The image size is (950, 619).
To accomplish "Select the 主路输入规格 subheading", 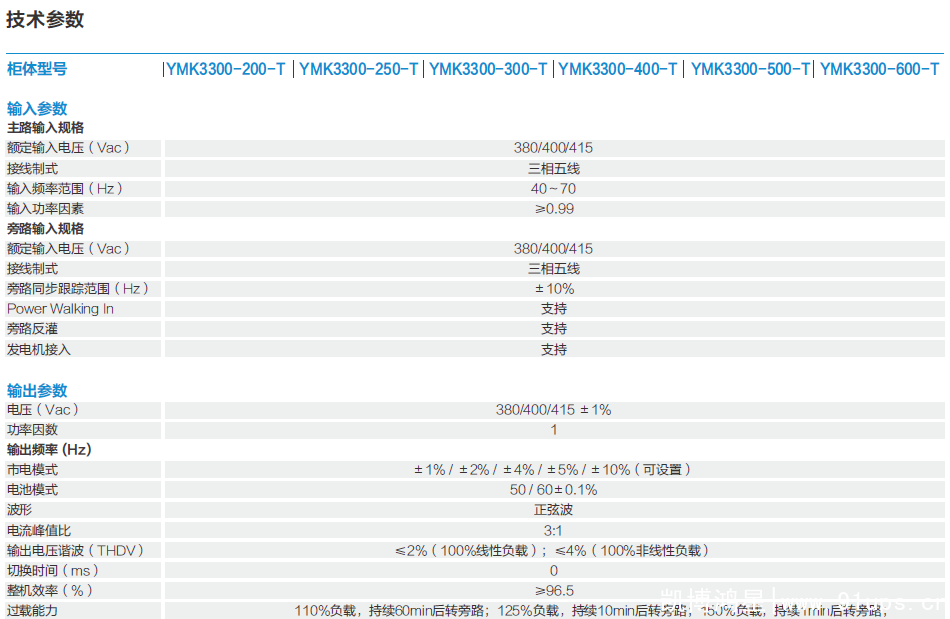I will pyautogui.click(x=45, y=128).
